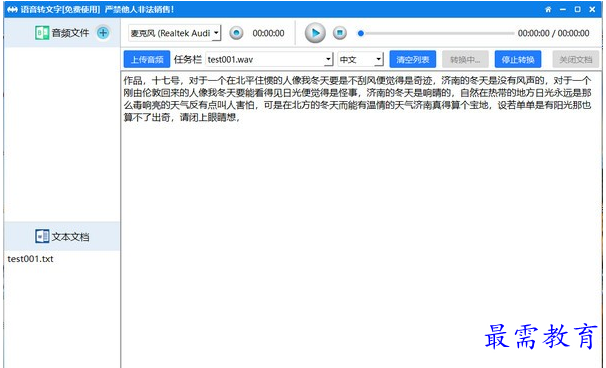Click the recording timer 00:00:00
Image resolution: width=606 pixels, height=368 pixels.
tap(268, 33)
